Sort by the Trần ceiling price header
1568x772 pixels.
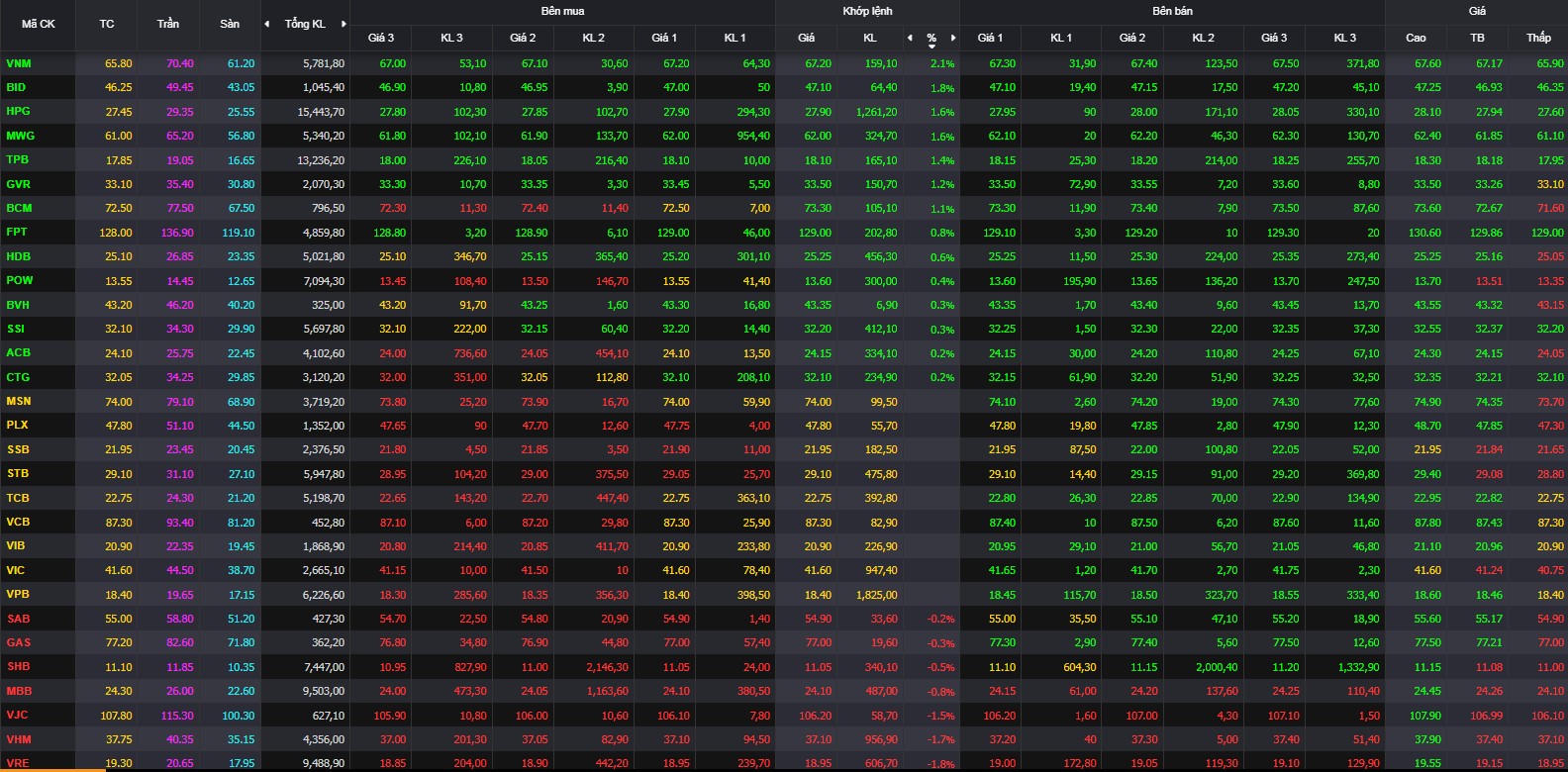click(x=168, y=24)
